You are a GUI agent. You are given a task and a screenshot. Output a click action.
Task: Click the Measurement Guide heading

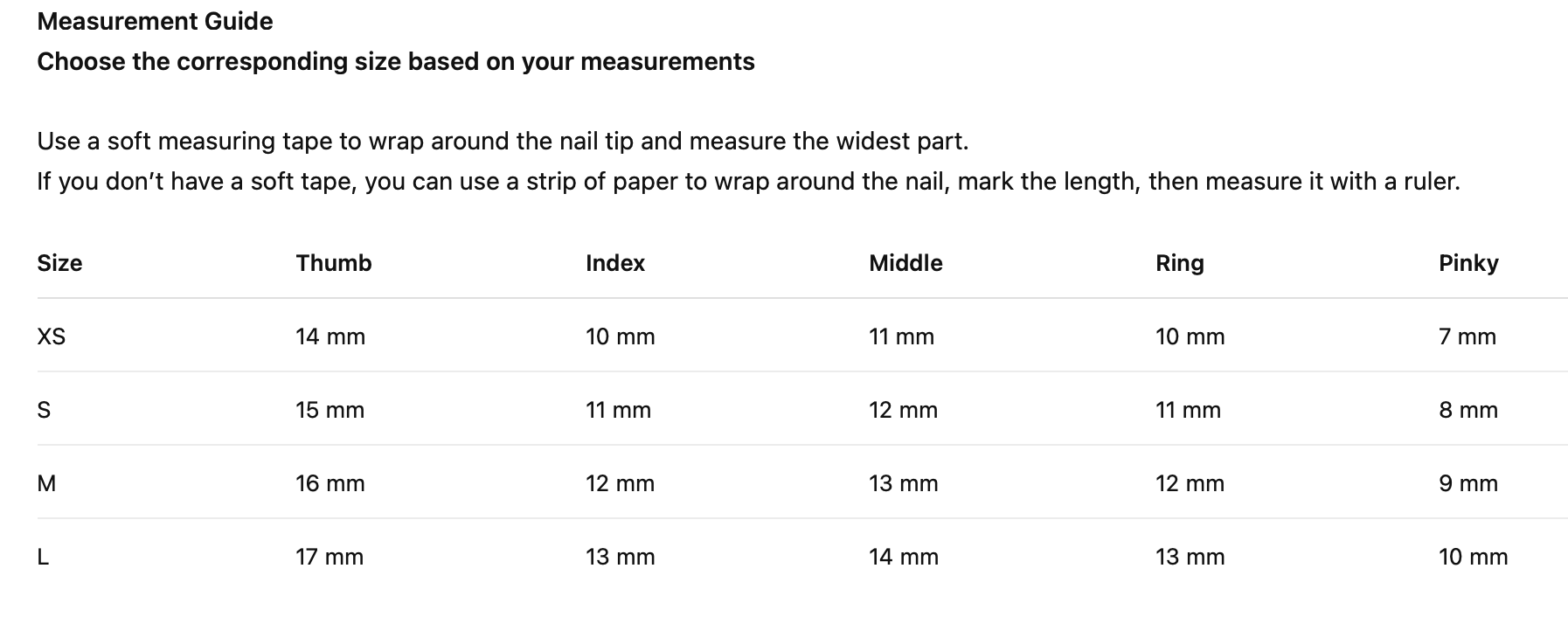coord(155,22)
